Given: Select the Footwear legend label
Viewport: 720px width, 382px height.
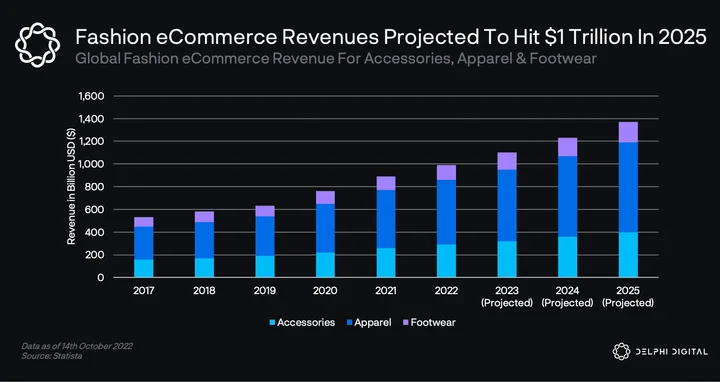Looking at the screenshot, I should tap(433, 322).
